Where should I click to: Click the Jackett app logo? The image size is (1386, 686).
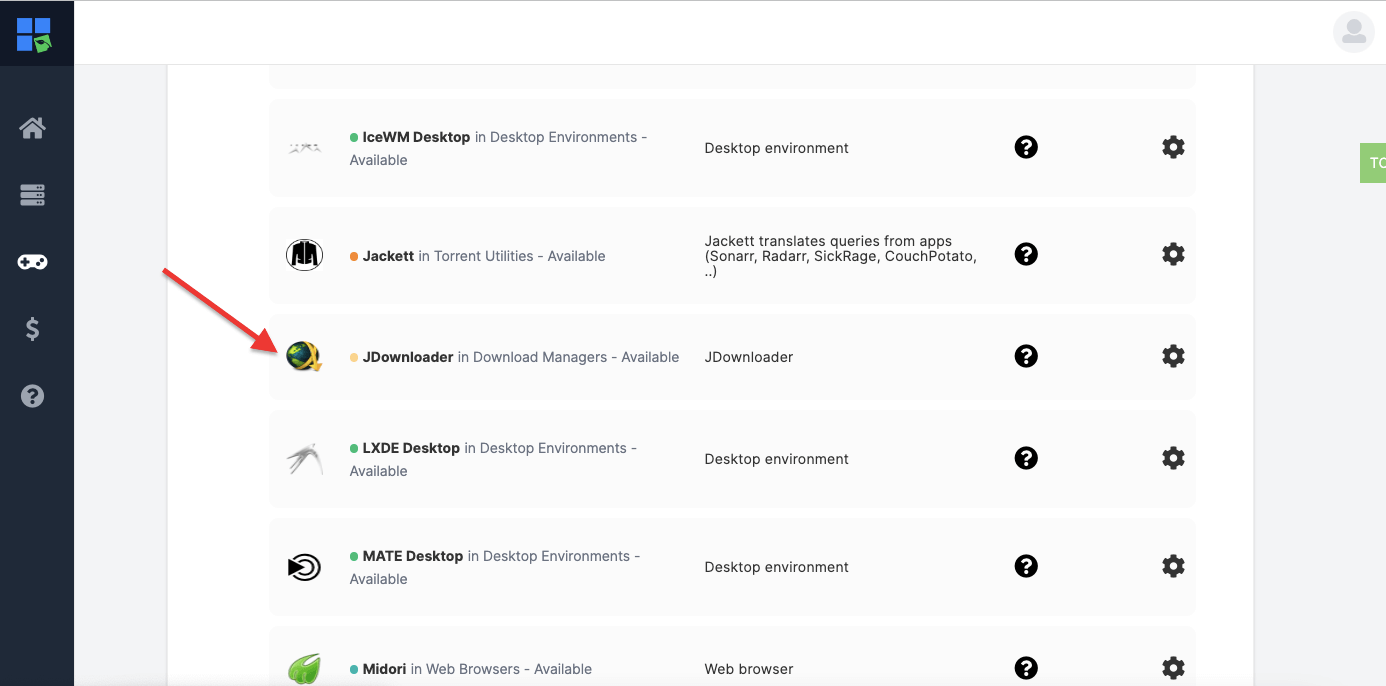pos(305,254)
